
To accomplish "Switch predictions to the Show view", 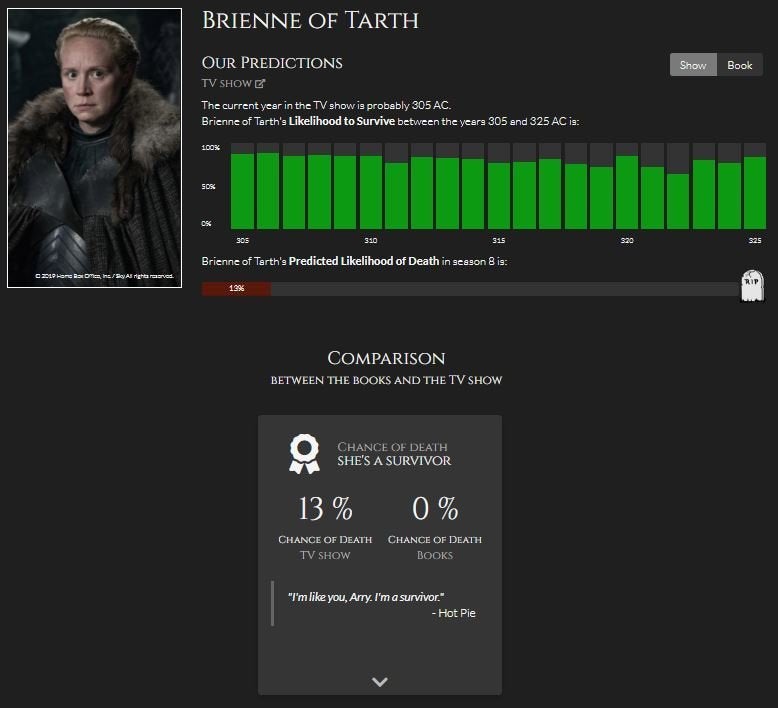I will [x=693, y=65].
